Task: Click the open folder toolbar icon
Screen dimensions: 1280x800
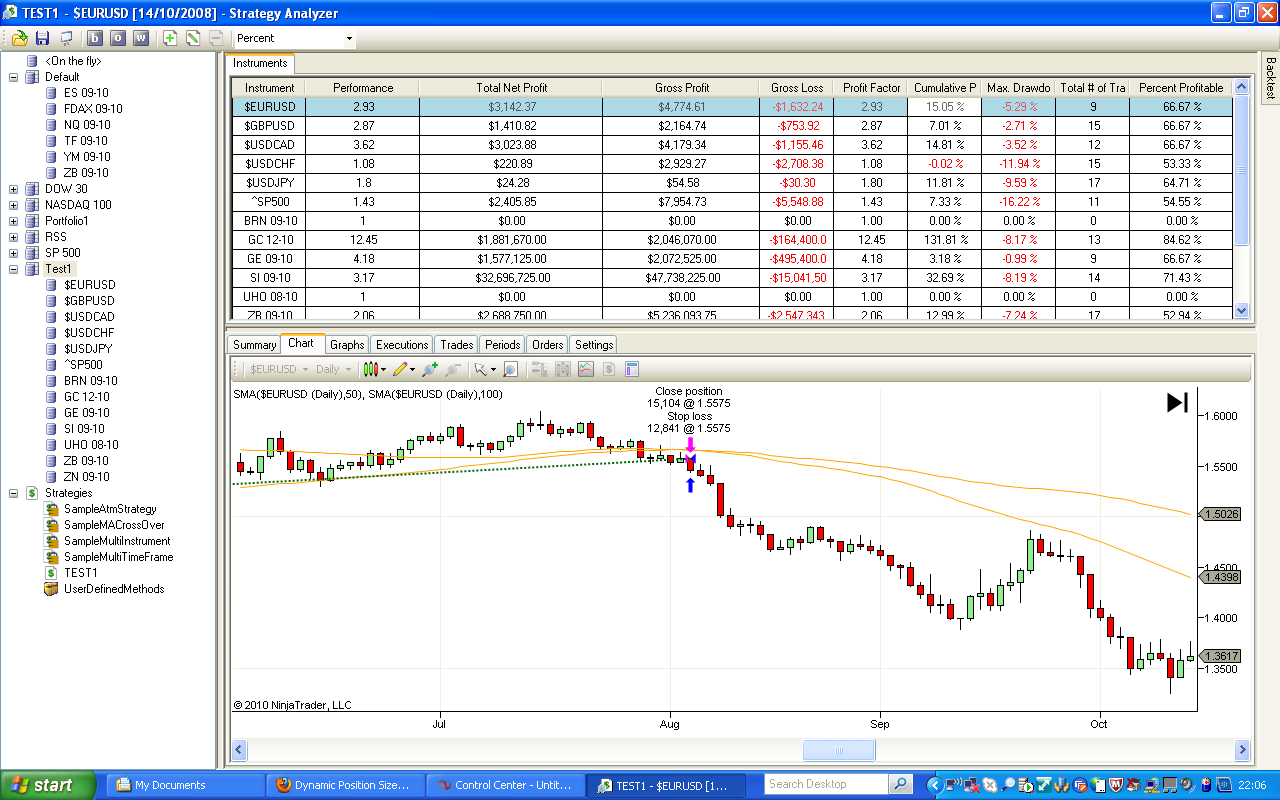Action: (19, 38)
